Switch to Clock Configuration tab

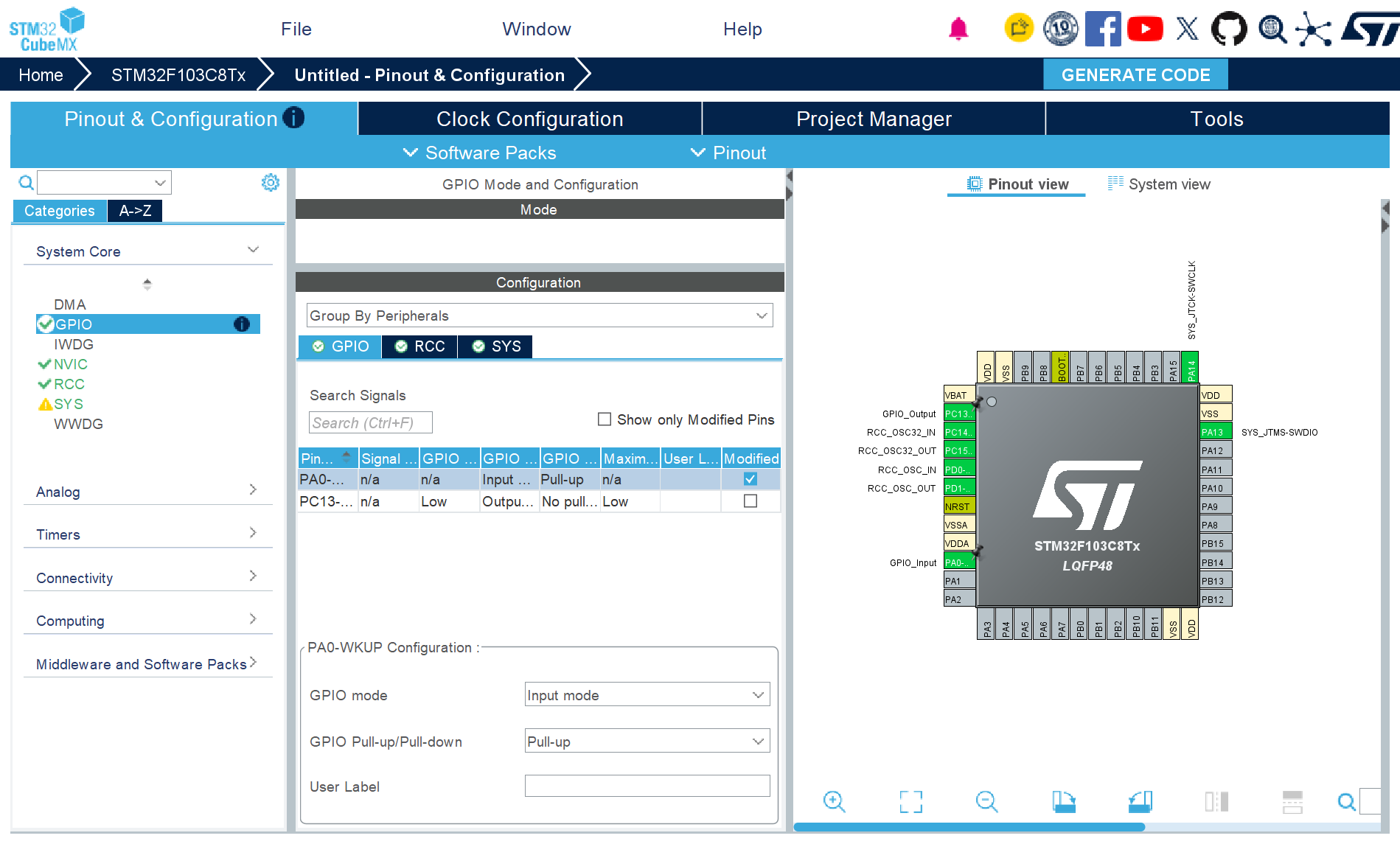click(x=530, y=119)
